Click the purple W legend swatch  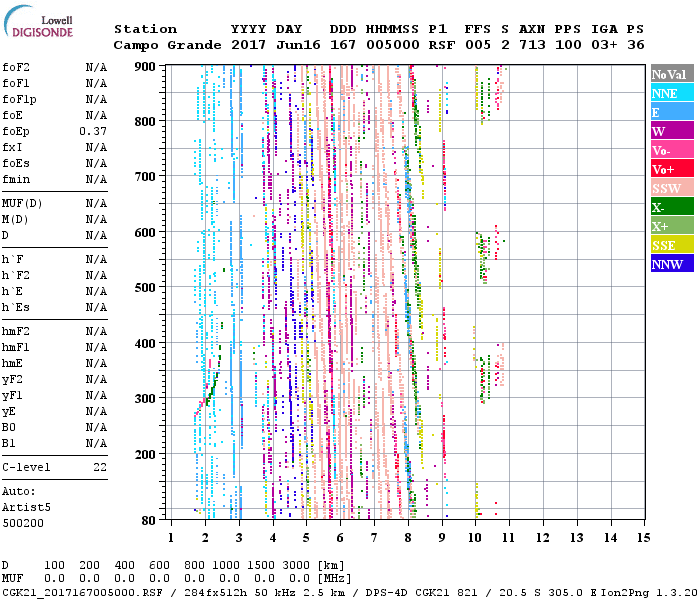(x=671, y=131)
